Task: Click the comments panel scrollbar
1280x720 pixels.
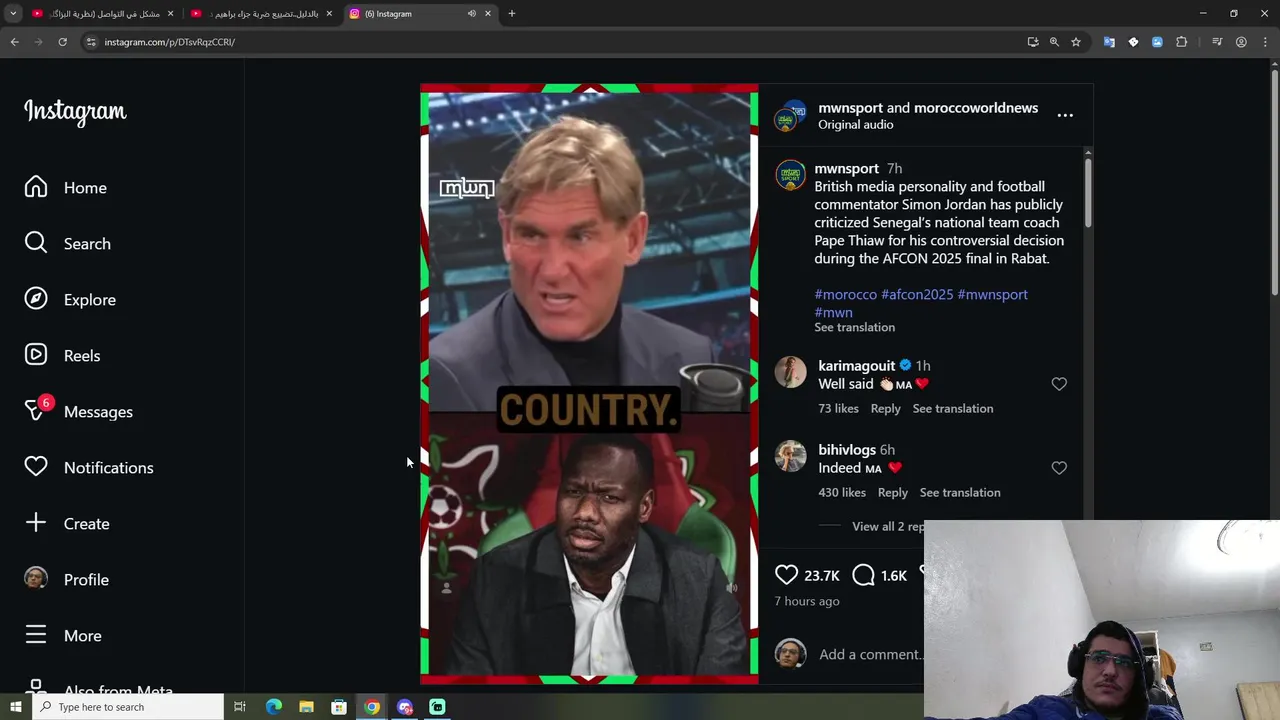Action: click(1087, 190)
